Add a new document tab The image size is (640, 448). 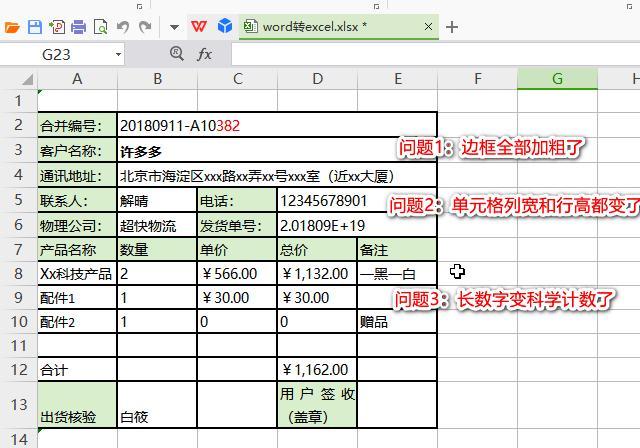[x=452, y=27]
